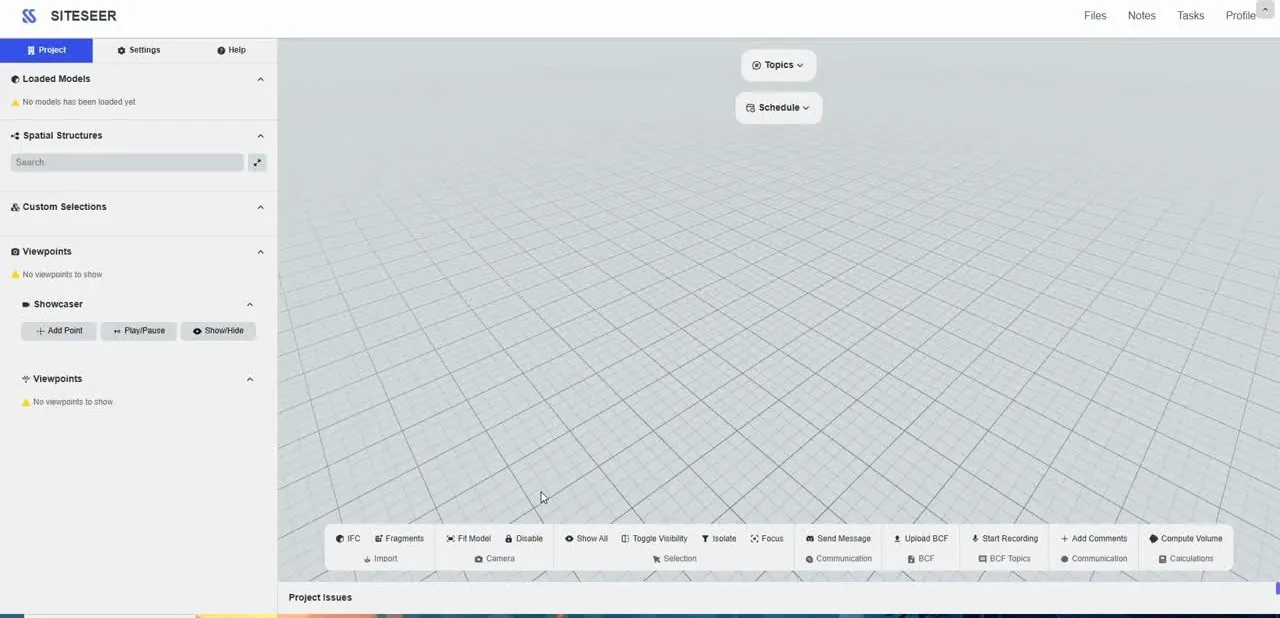The image size is (1280, 618).
Task: Click Add Point in Showcaser
Action: pyautogui.click(x=59, y=331)
